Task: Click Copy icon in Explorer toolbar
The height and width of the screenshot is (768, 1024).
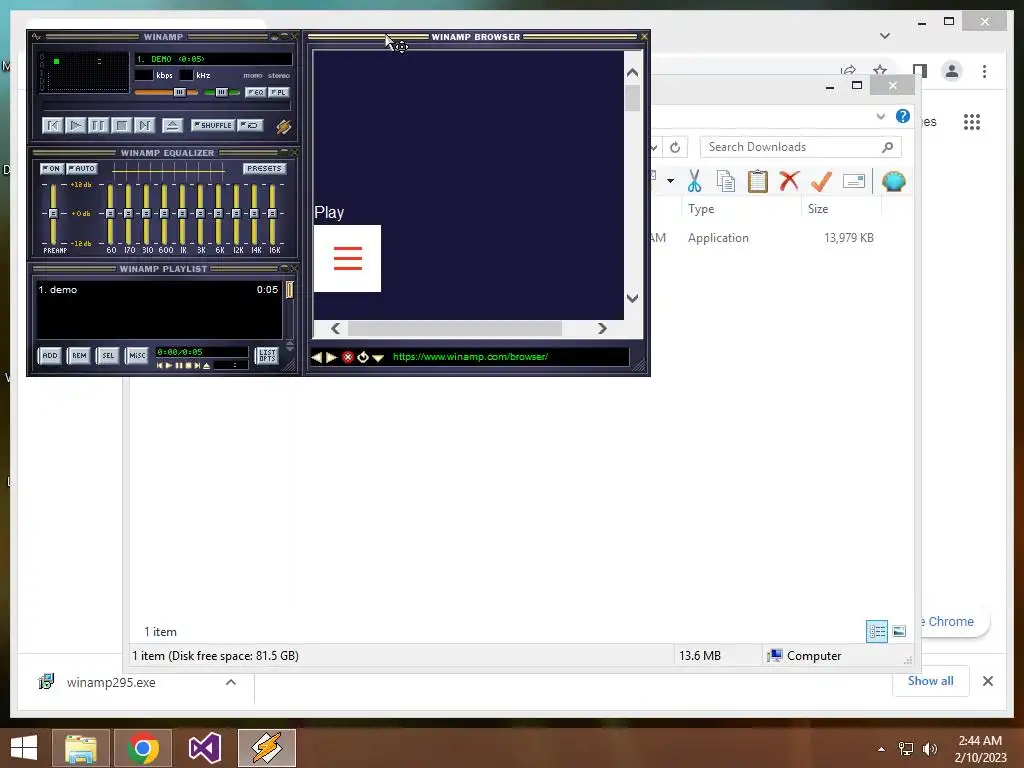Action: 726,181
